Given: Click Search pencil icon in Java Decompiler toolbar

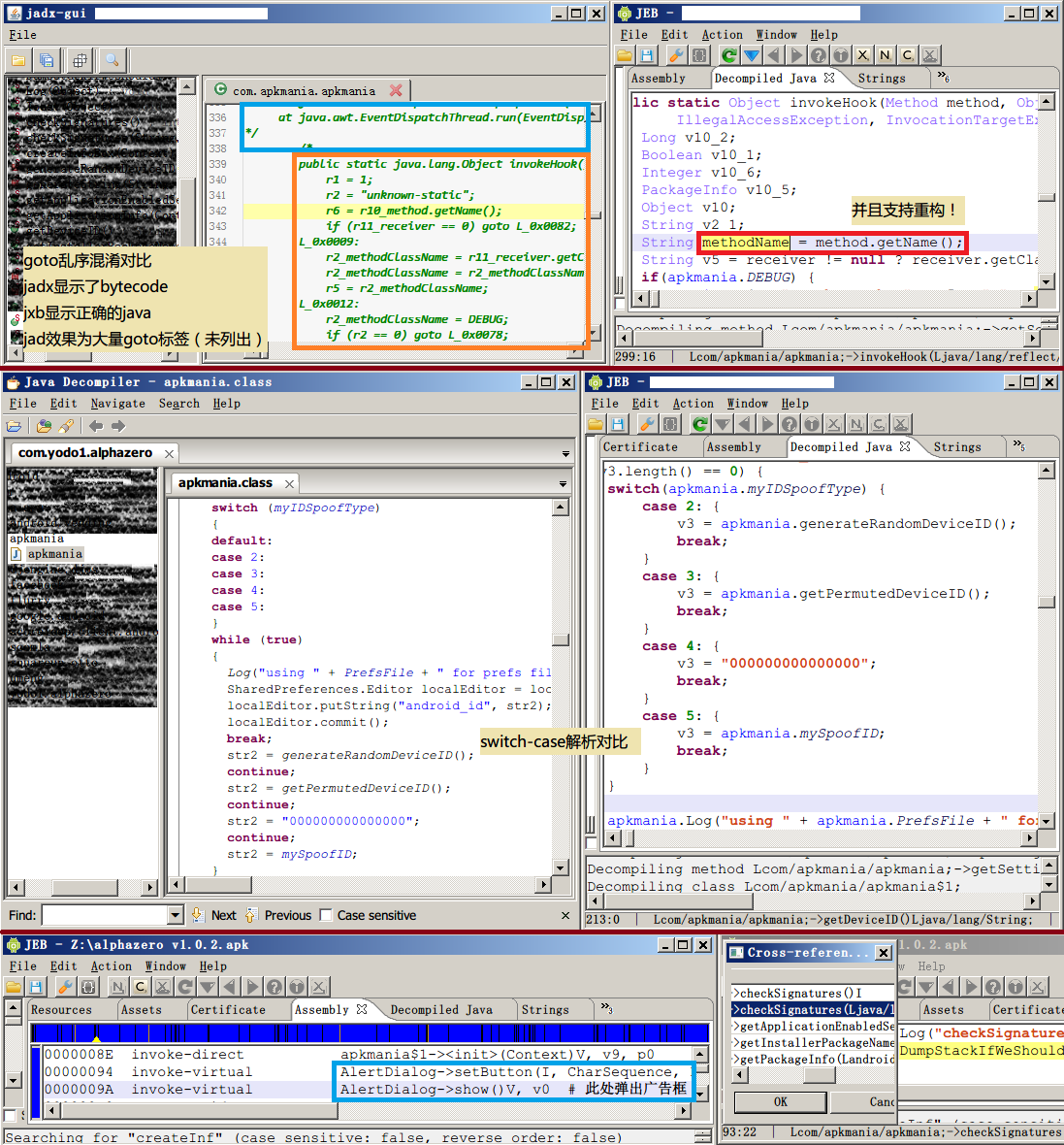Looking at the screenshot, I should pos(66,426).
